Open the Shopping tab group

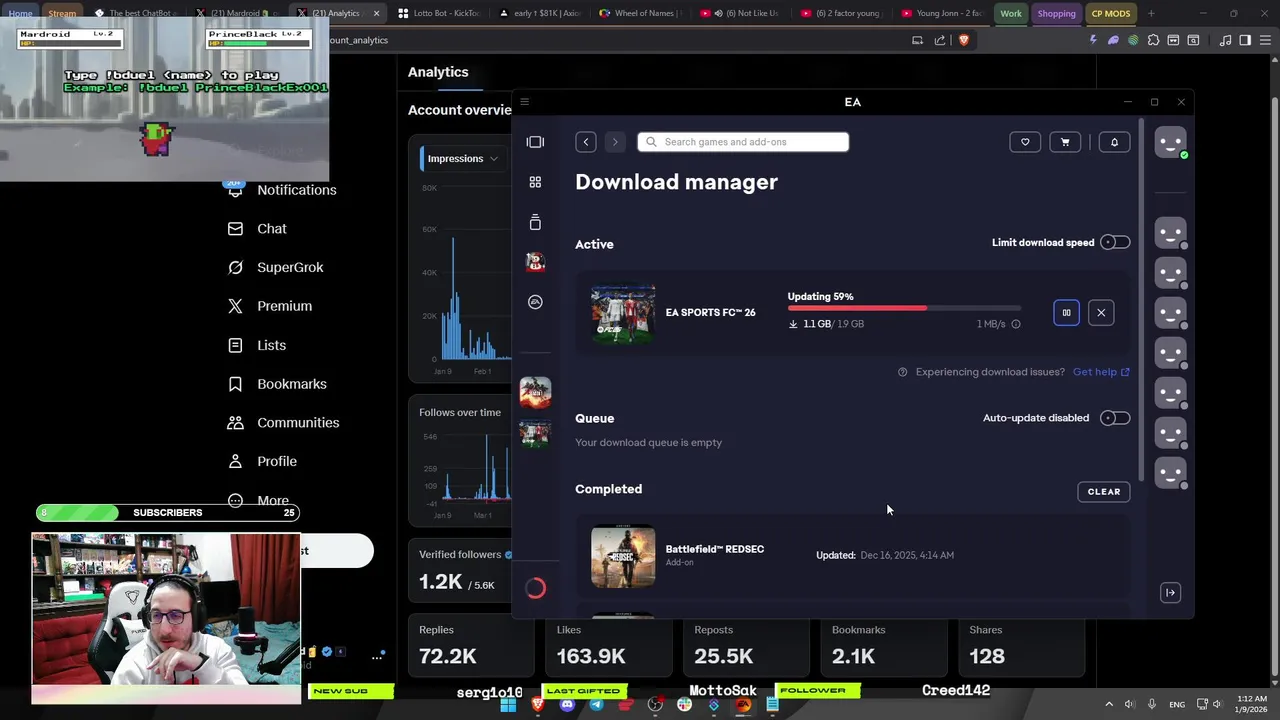pyautogui.click(x=1056, y=14)
